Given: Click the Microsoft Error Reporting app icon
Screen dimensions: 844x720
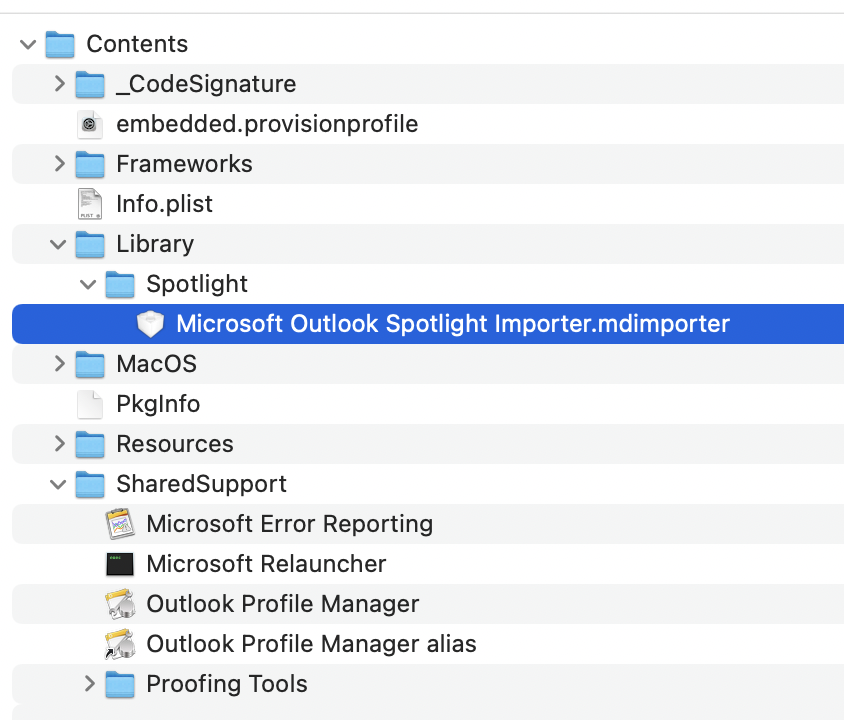Looking at the screenshot, I should click(x=120, y=524).
